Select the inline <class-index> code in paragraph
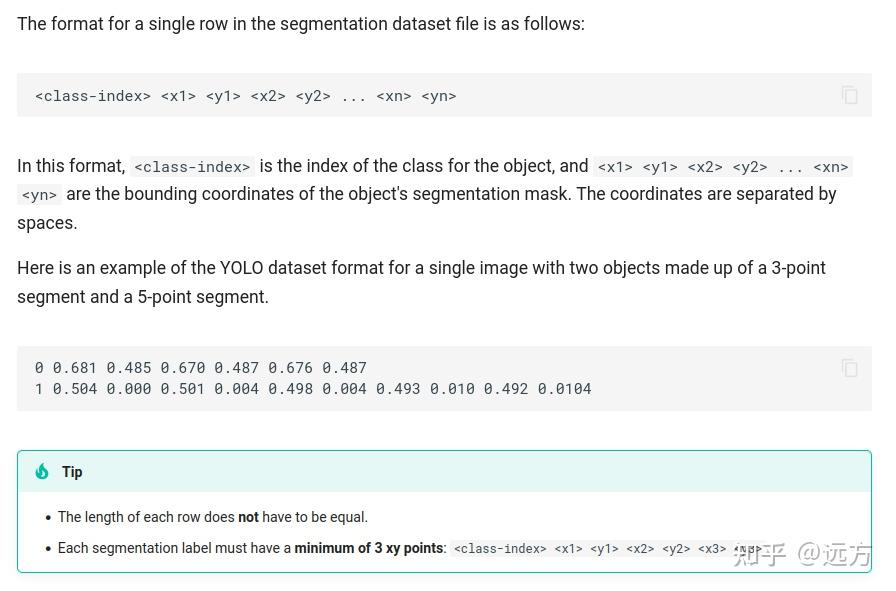 click(193, 167)
